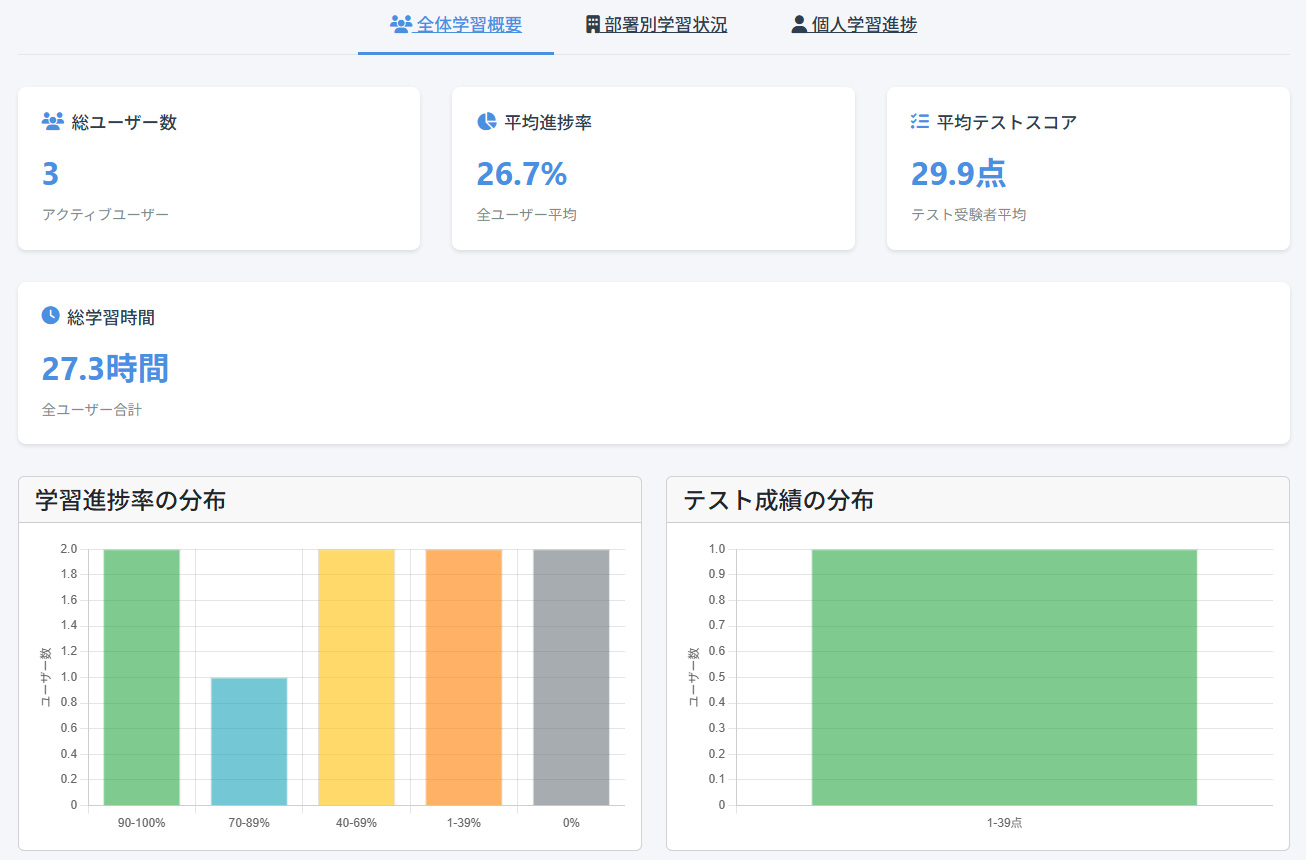The width and height of the screenshot is (1306, 860).
Task: Click the 26.7% average progress value
Action: click(x=522, y=174)
